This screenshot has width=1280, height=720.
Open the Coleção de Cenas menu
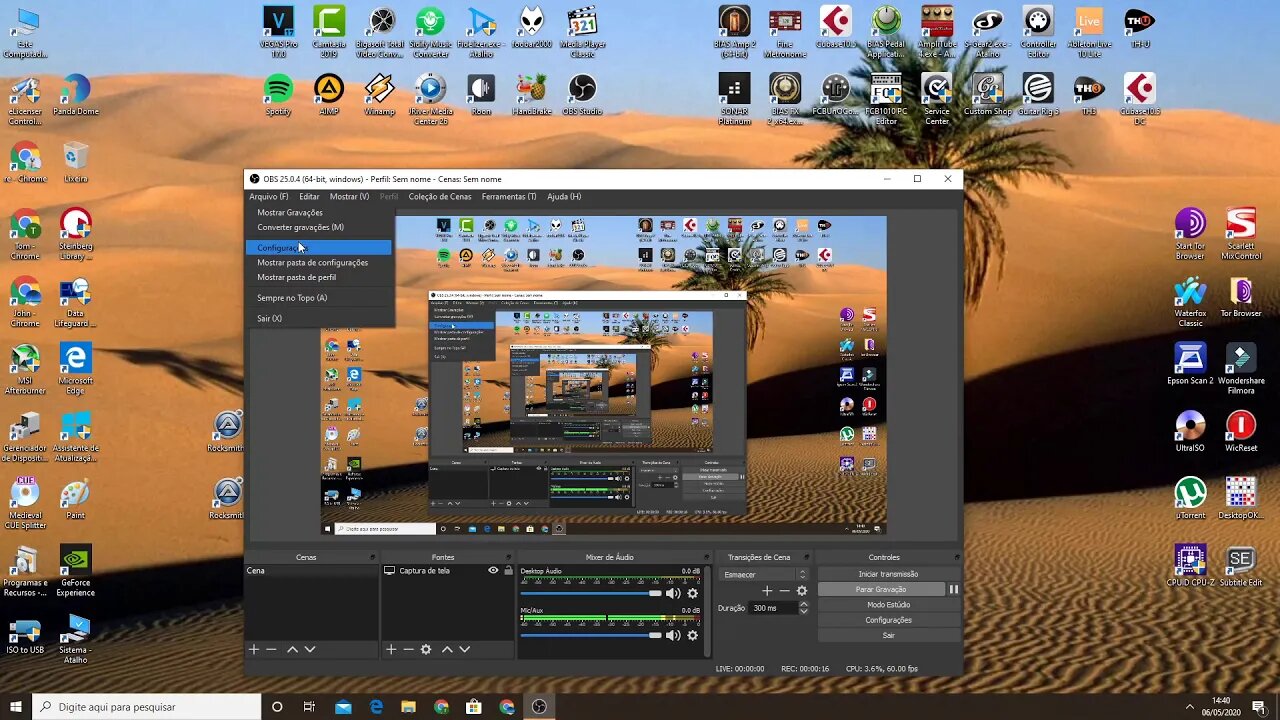pyautogui.click(x=440, y=197)
